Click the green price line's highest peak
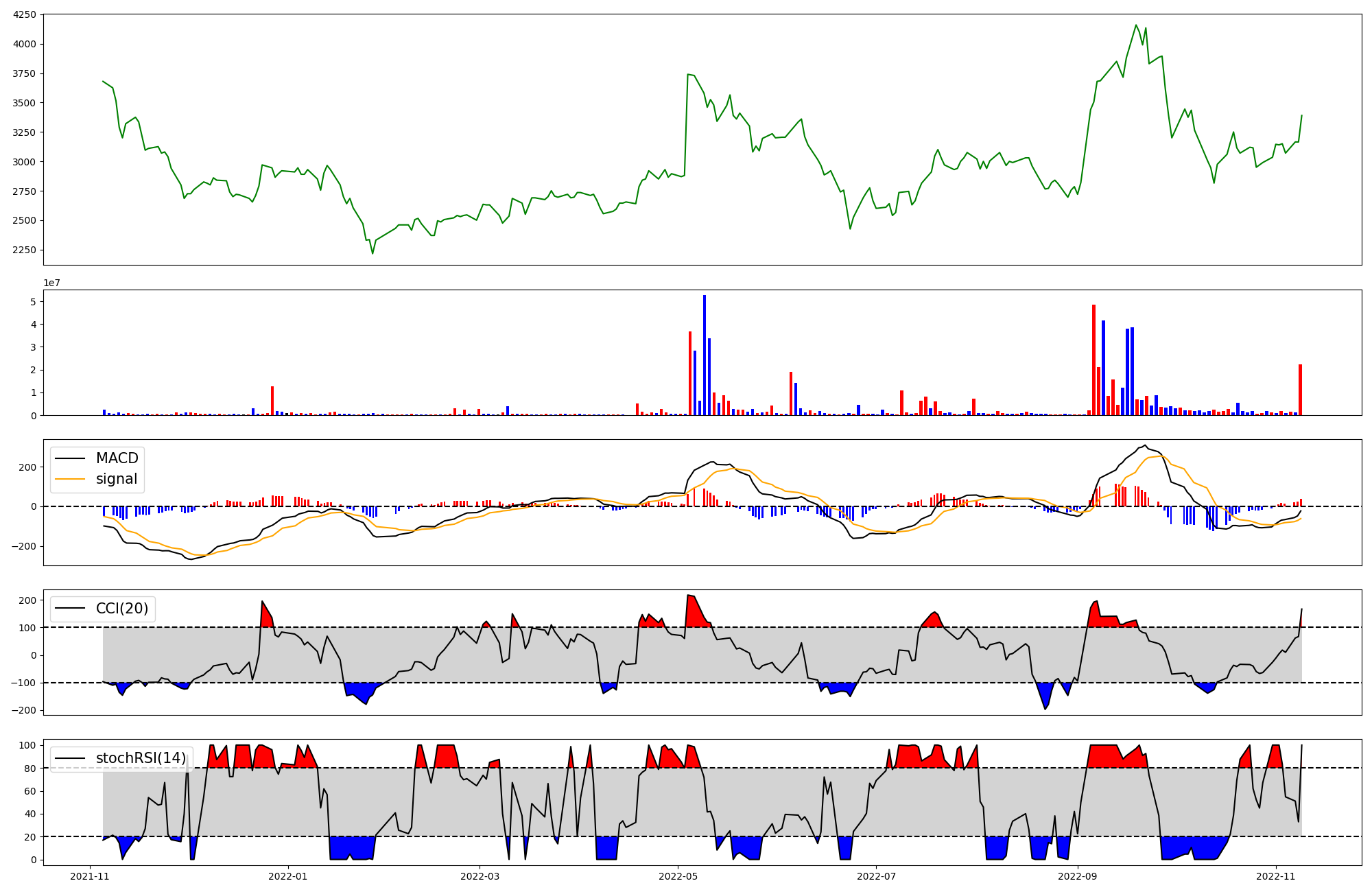This screenshot has height=892, width=1372. (x=1136, y=25)
